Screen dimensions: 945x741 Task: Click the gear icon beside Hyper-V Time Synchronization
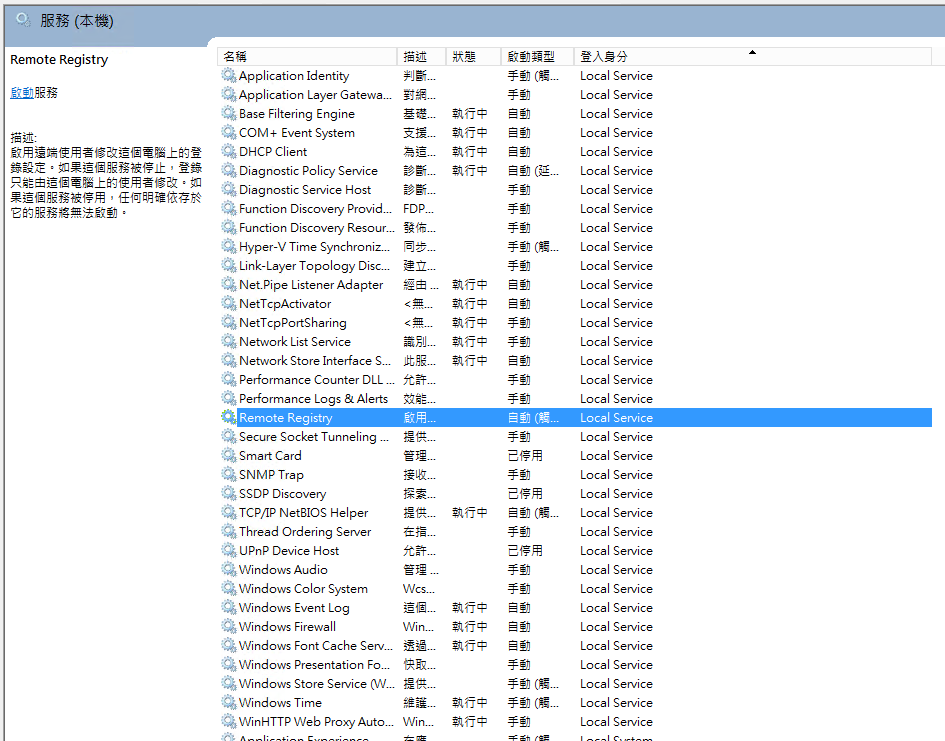pyautogui.click(x=228, y=246)
